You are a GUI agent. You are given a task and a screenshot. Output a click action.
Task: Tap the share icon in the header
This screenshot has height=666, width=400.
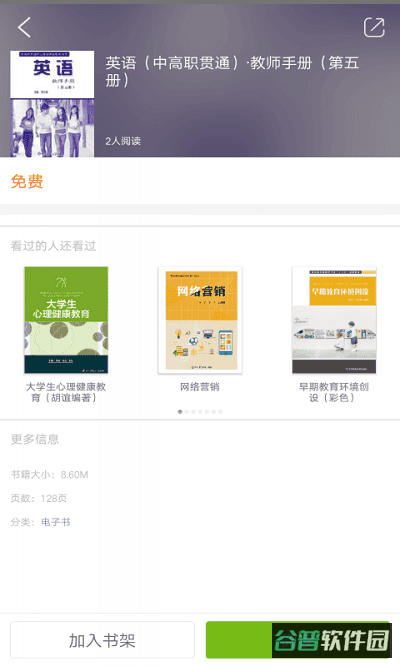[x=374, y=28]
